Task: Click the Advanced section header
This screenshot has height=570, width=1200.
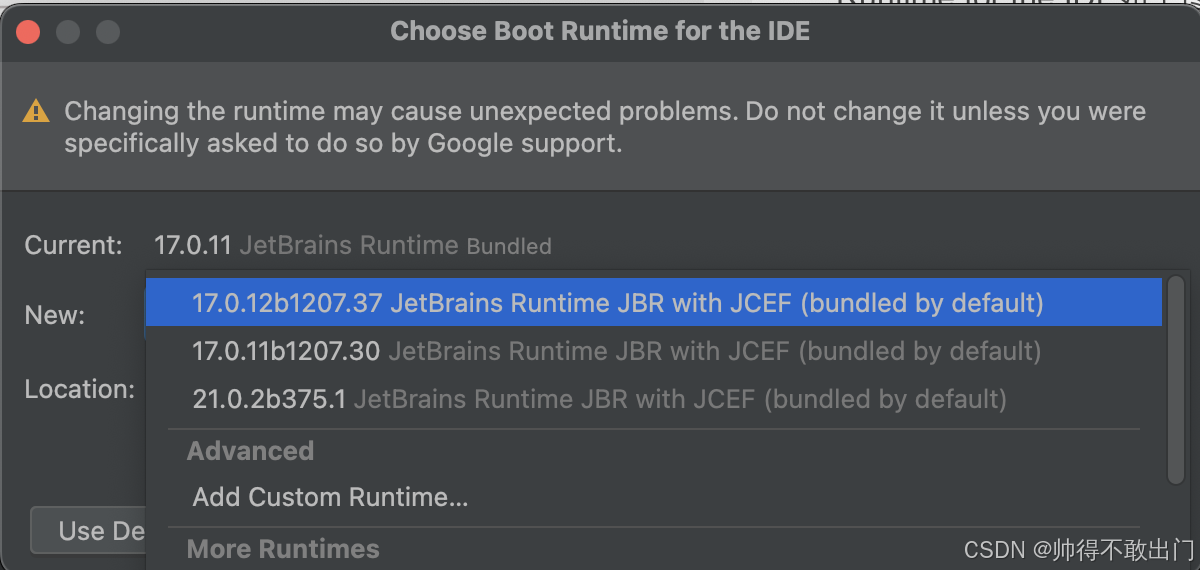Action: tap(250, 450)
